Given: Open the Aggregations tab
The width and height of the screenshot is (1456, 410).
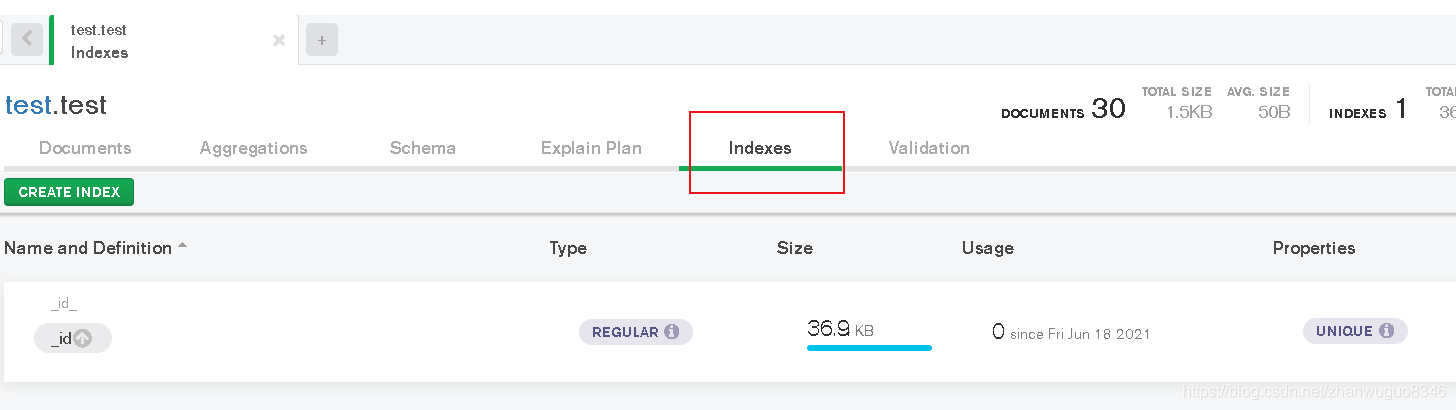Looking at the screenshot, I should (253, 148).
